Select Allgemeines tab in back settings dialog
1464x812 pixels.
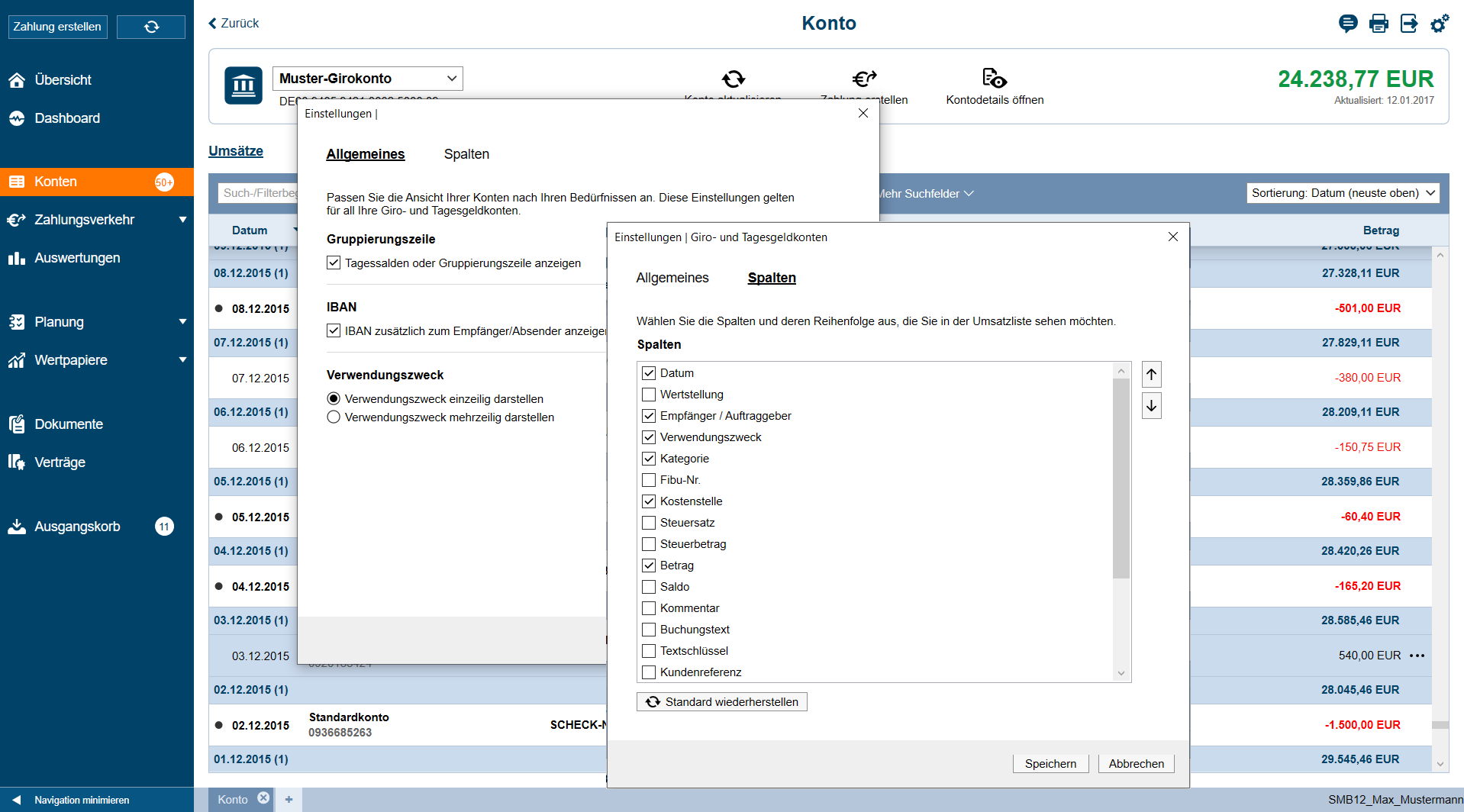click(x=366, y=154)
